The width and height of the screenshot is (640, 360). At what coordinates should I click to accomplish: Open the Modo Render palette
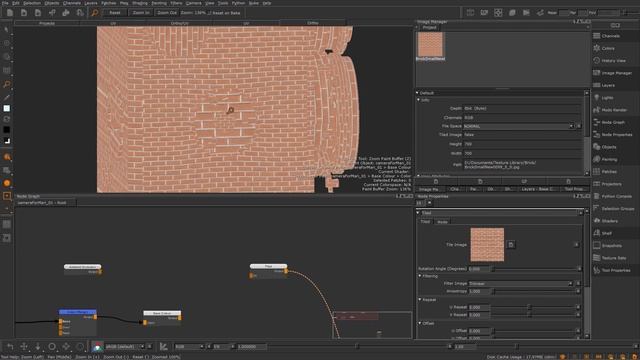614,110
